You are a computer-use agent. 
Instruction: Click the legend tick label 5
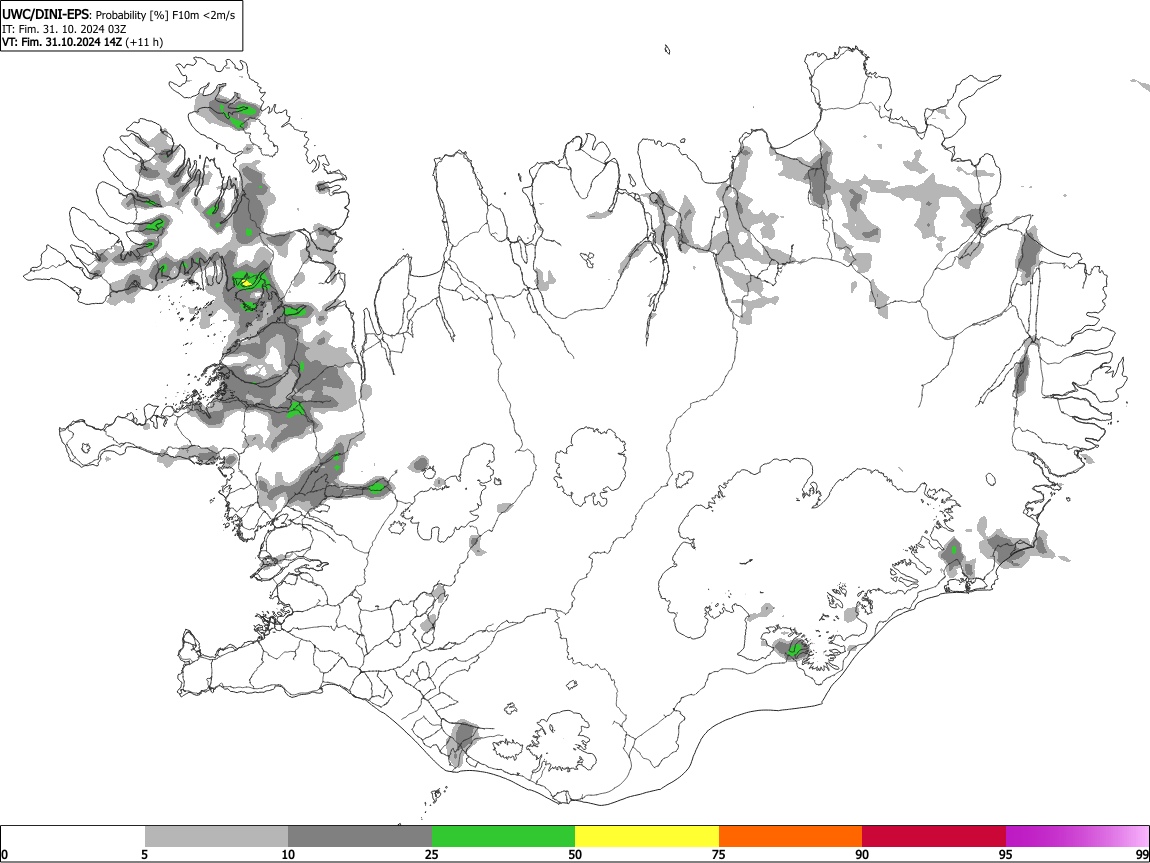click(x=145, y=854)
